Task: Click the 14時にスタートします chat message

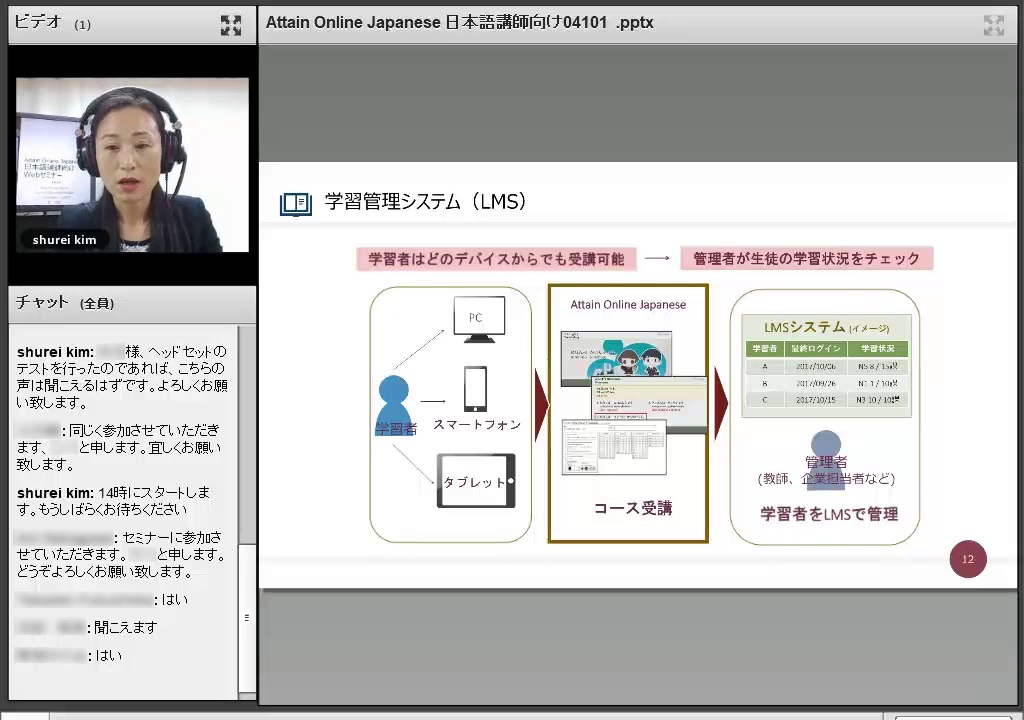Action: tap(113, 501)
